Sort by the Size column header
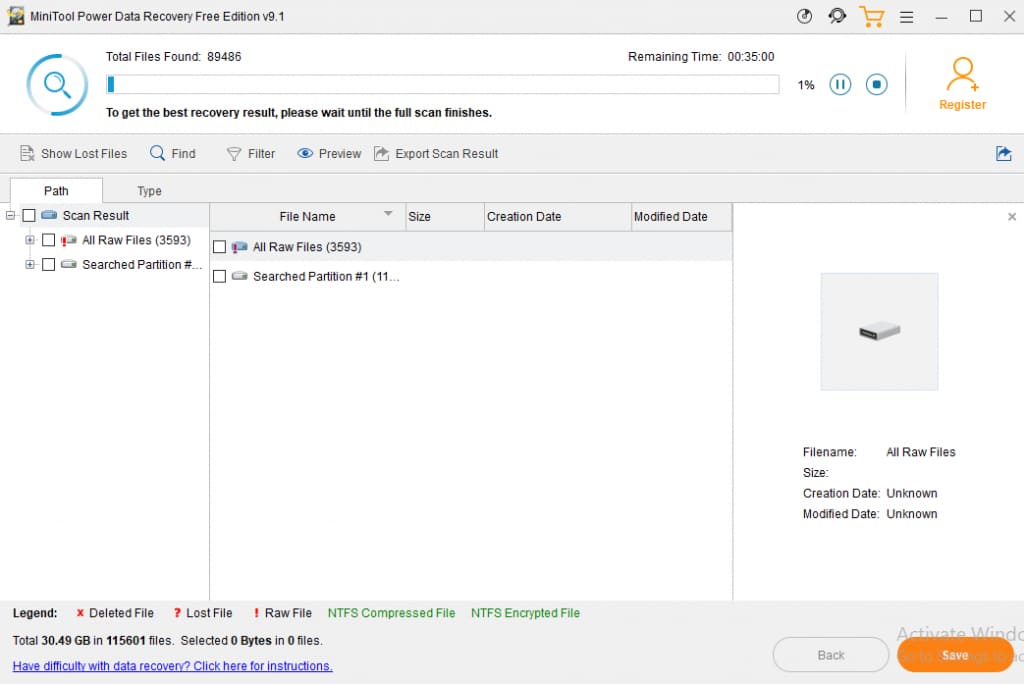1024x684 pixels. pos(445,216)
